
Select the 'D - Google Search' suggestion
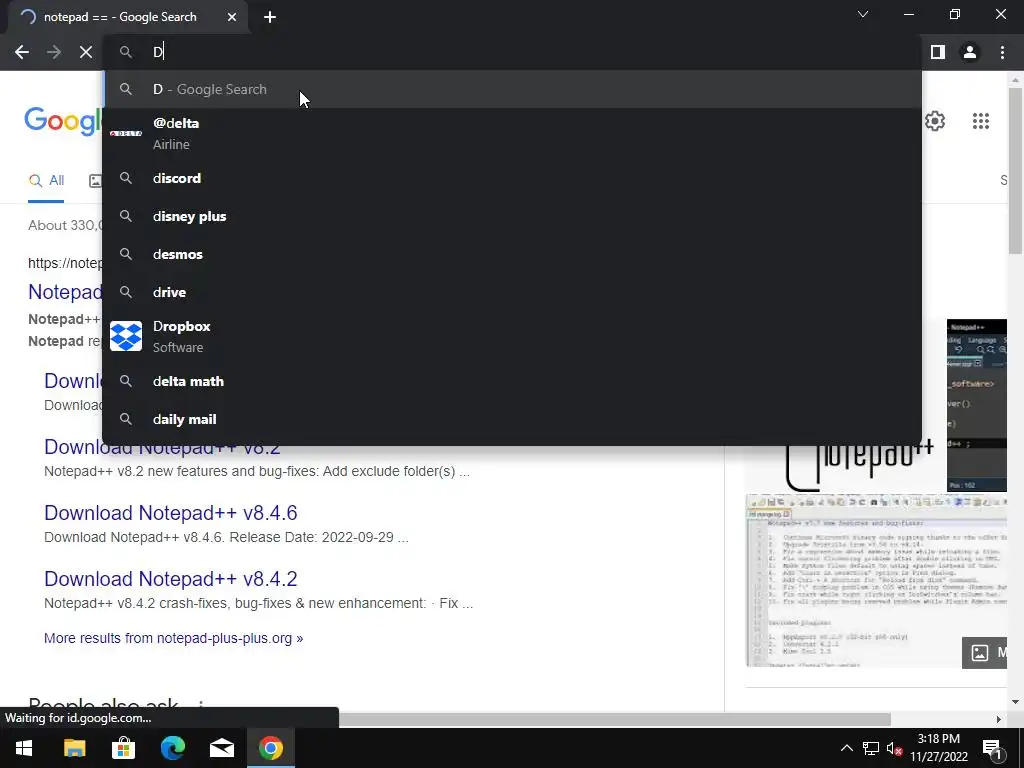point(512,89)
